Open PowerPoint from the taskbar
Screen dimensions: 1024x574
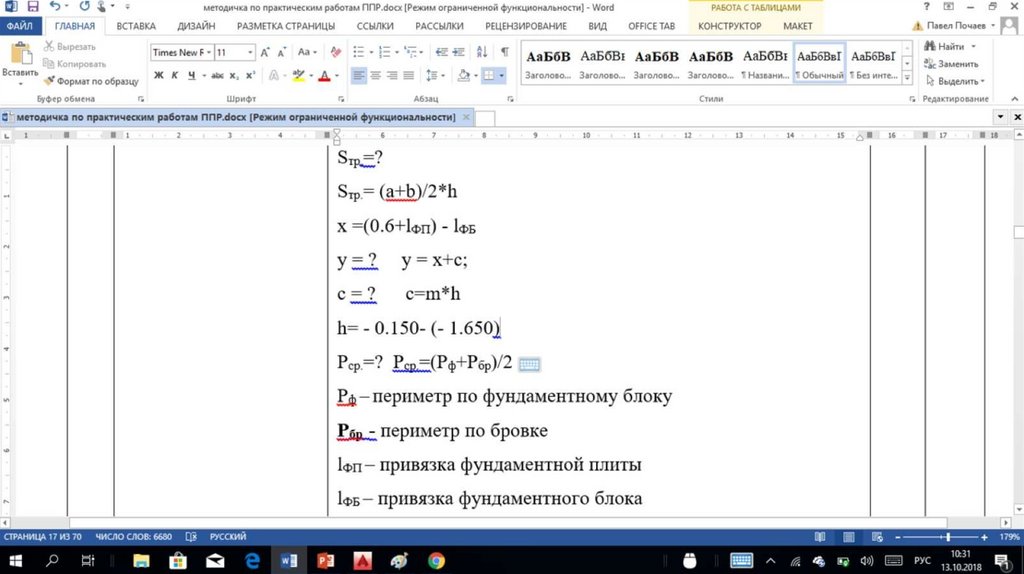click(x=325, y=560)
